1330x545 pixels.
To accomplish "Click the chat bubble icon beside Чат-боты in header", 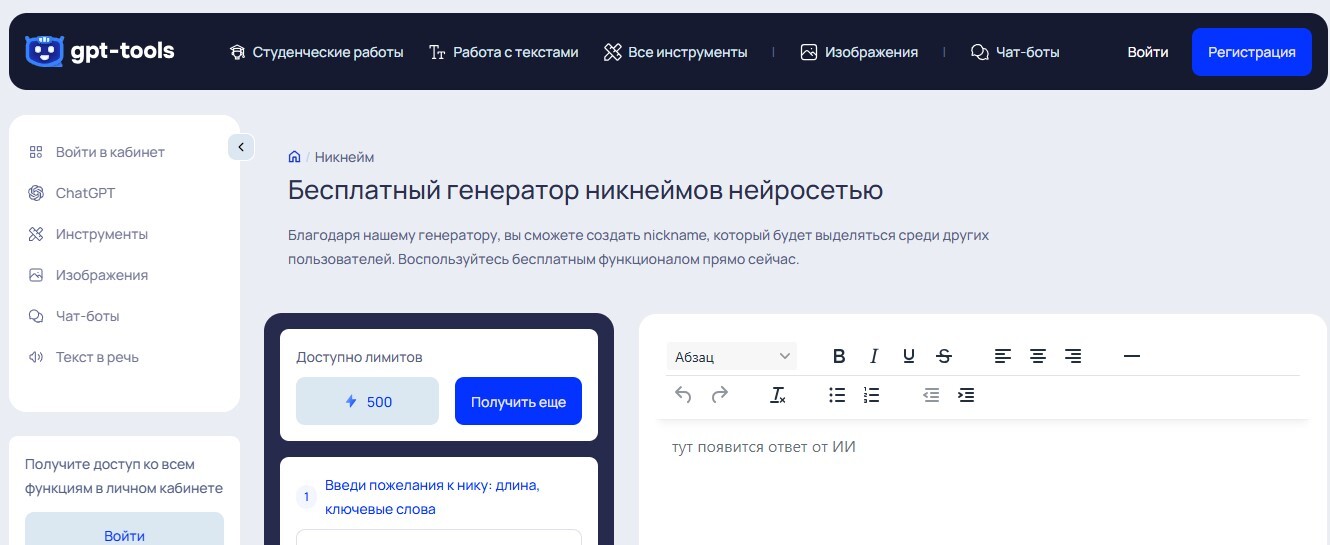I will (x=979, y=52).
